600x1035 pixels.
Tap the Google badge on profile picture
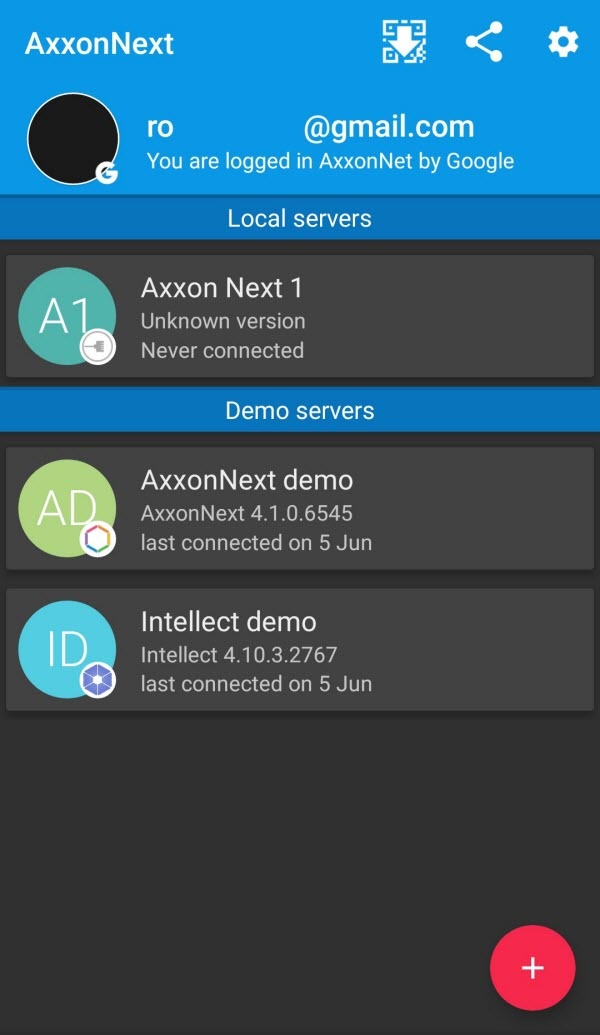(x=107, y=174)
